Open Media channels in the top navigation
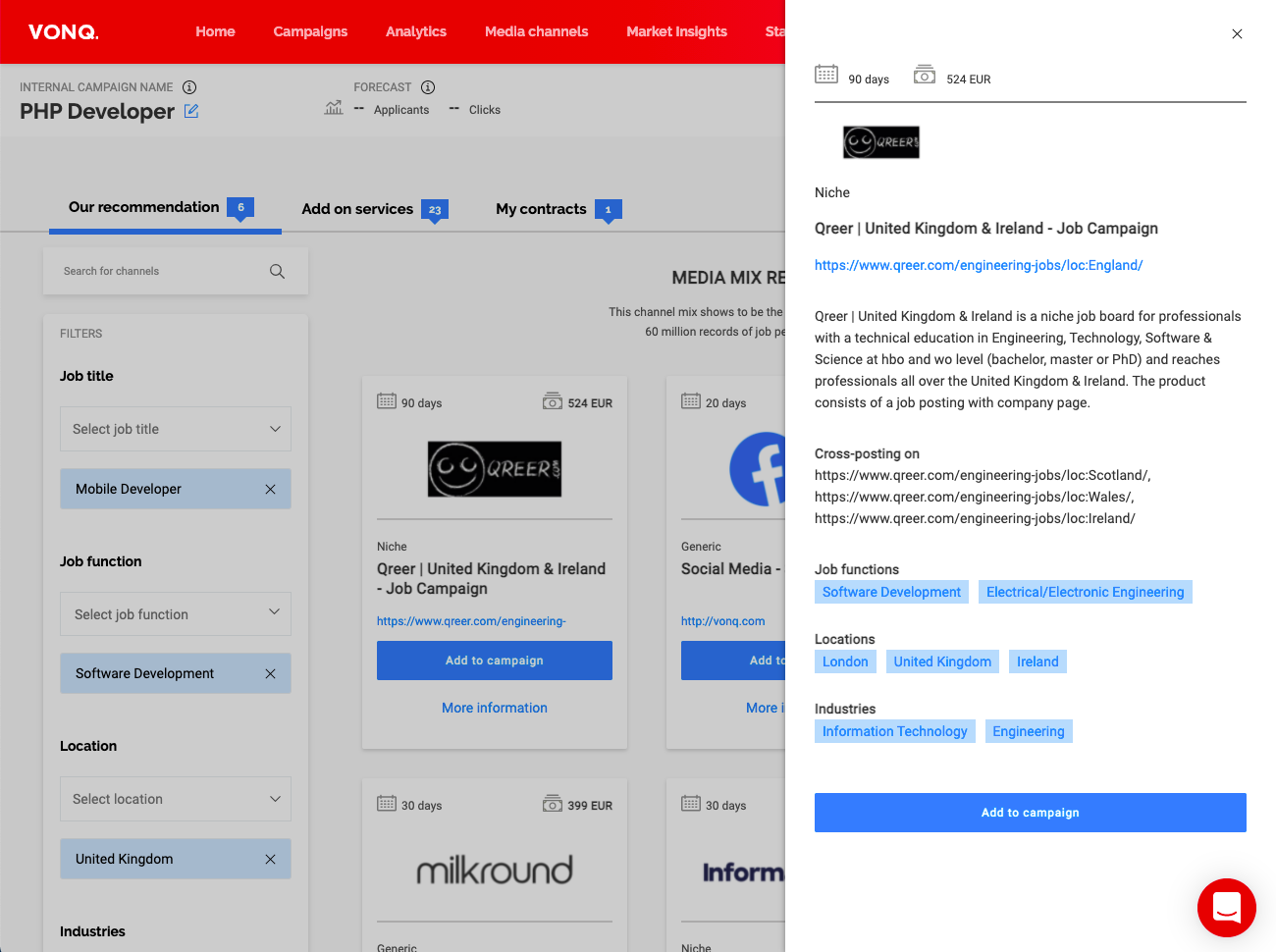Viewport: 1276px width, 952px height. click(537, 31)
